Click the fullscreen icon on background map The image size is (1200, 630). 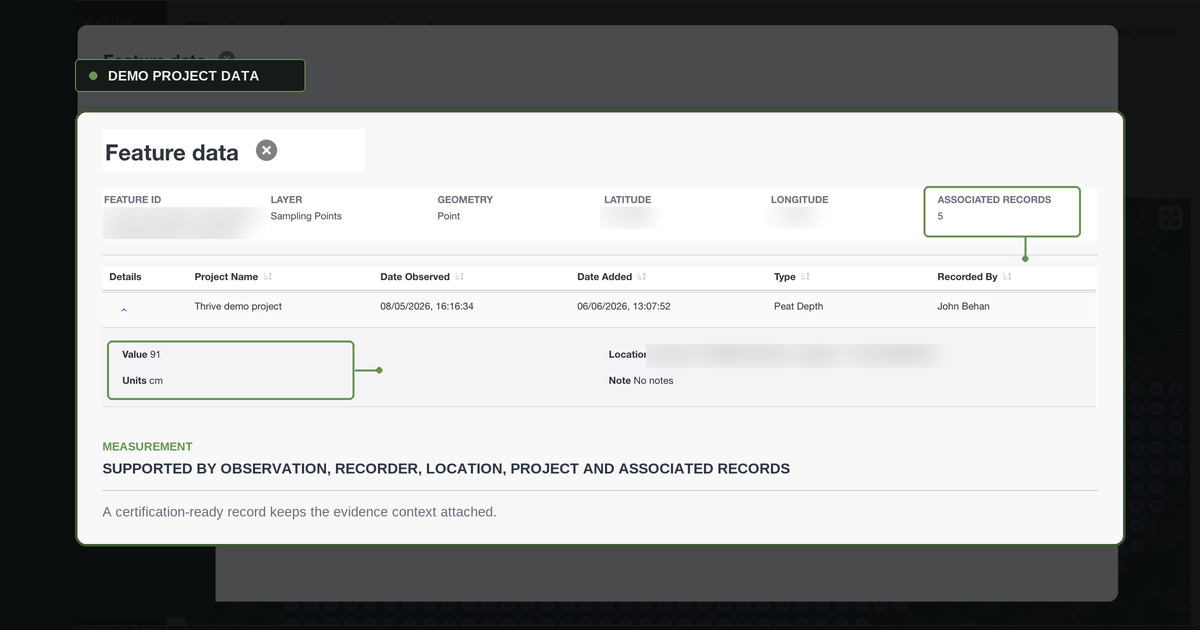click(x=1169, y=217)
